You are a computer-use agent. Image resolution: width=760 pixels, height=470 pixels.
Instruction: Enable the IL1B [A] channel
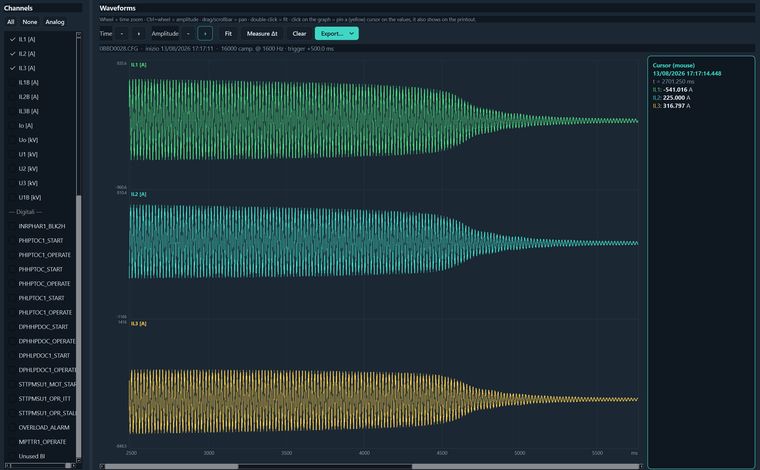tap(13, 83)
